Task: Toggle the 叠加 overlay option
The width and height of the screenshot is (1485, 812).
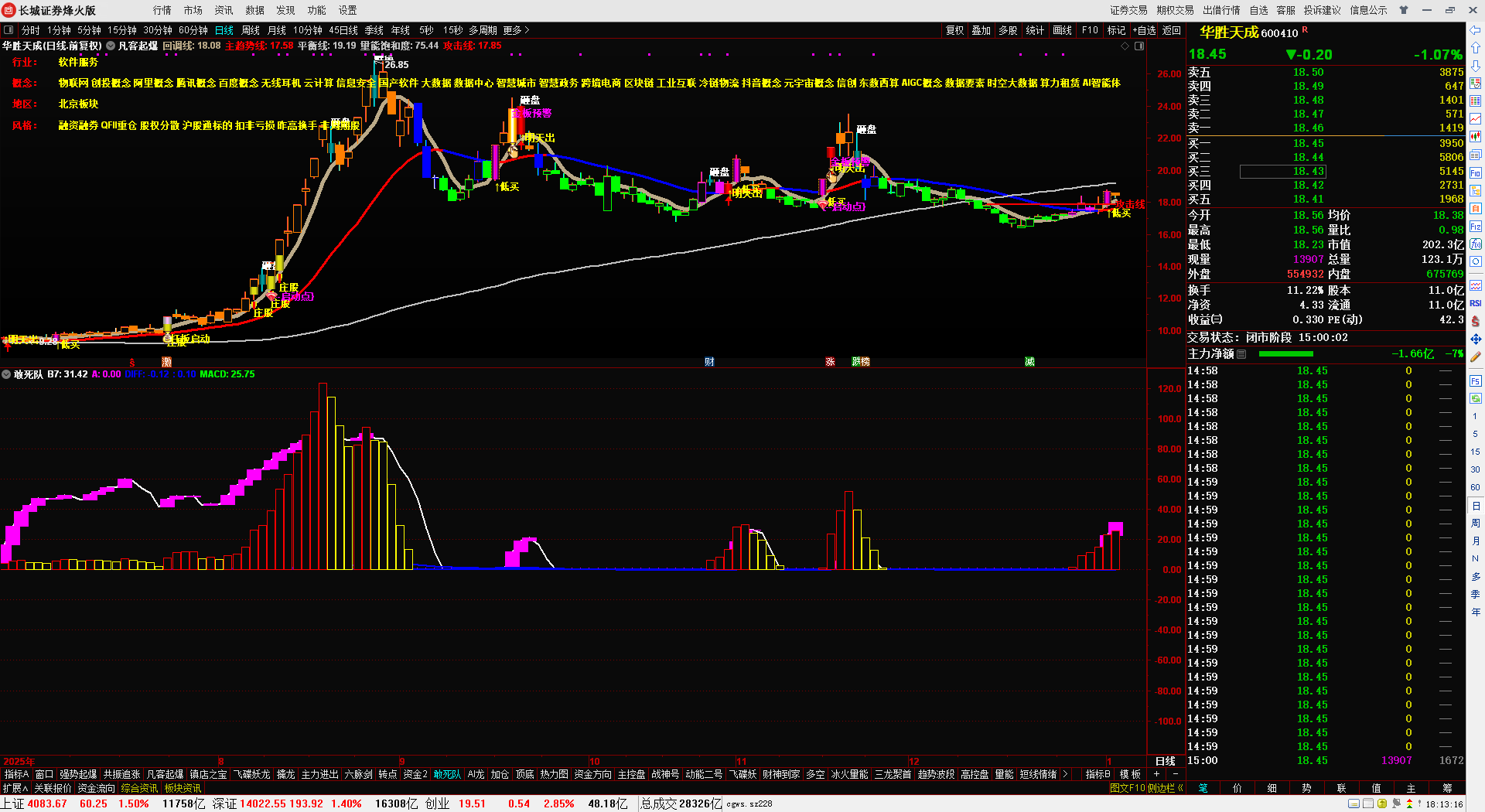Action: (981, 30)
